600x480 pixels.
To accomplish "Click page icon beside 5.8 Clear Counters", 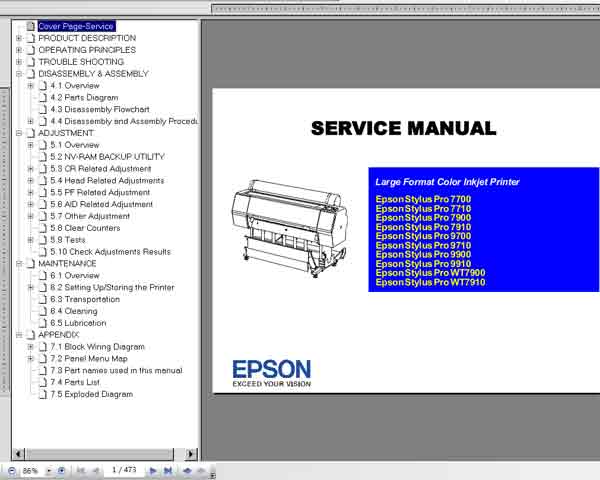I will [43, 228].
